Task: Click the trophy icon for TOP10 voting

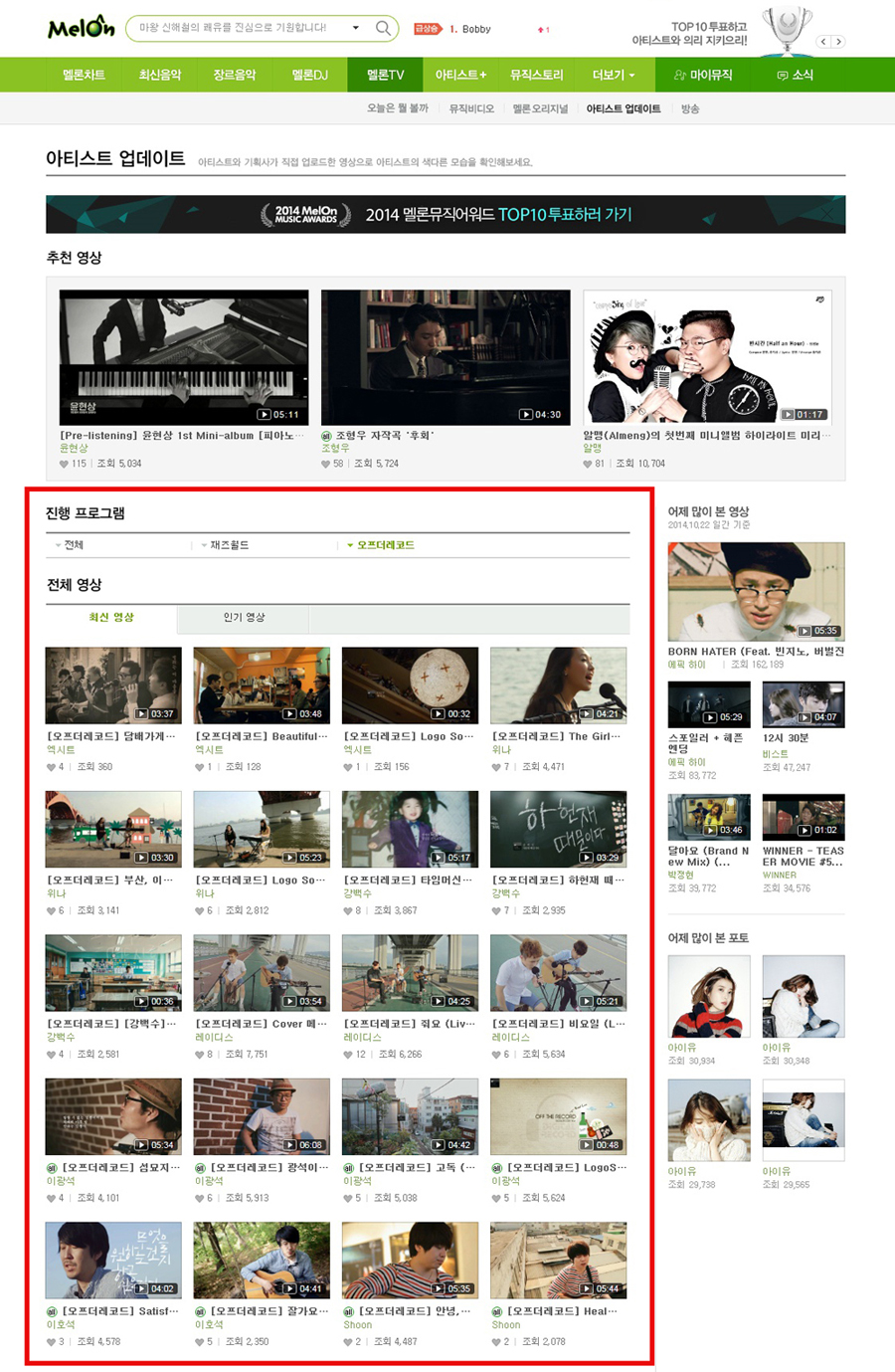Action: [787, 29]
